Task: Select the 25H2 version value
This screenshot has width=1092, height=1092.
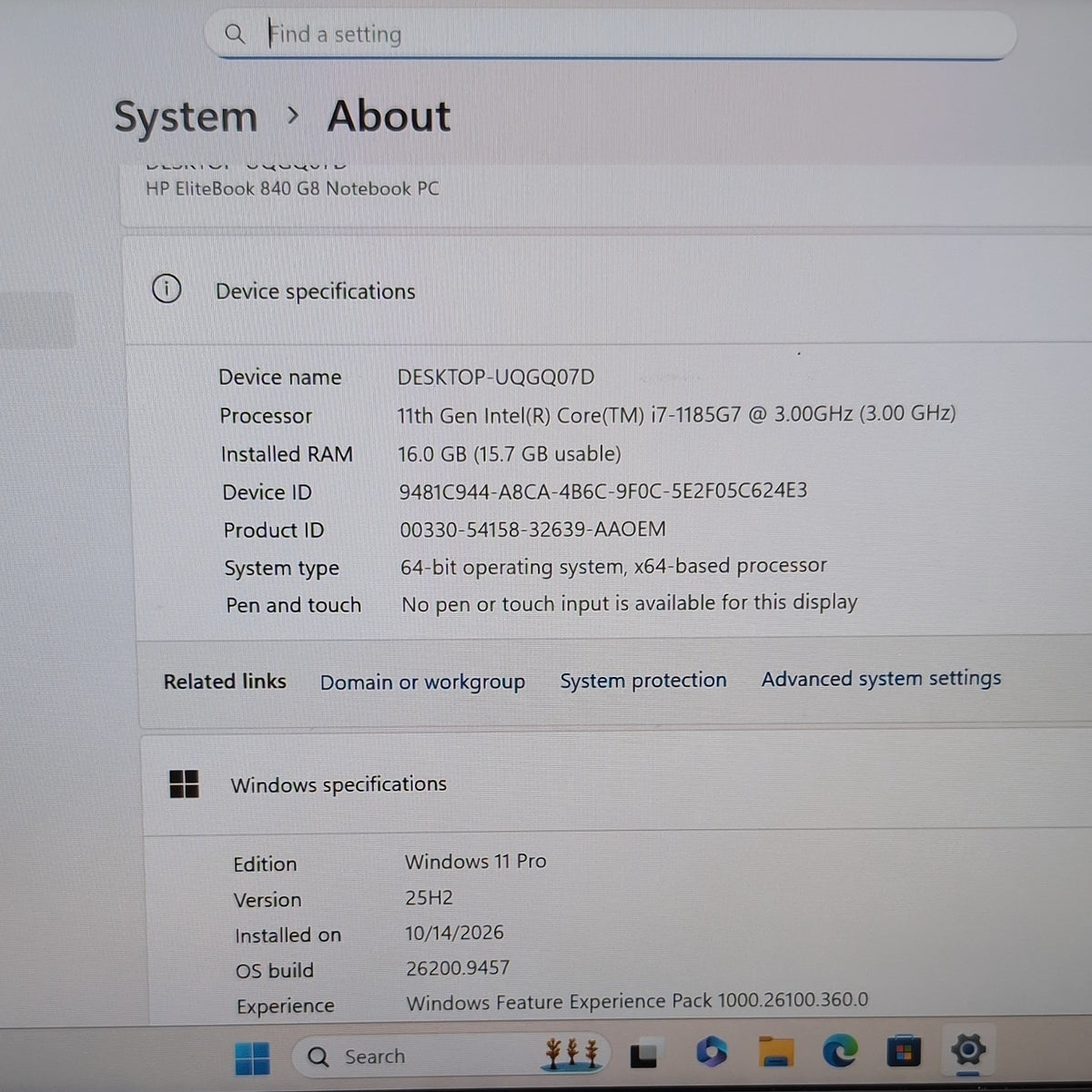Action: tap(429, 897)
